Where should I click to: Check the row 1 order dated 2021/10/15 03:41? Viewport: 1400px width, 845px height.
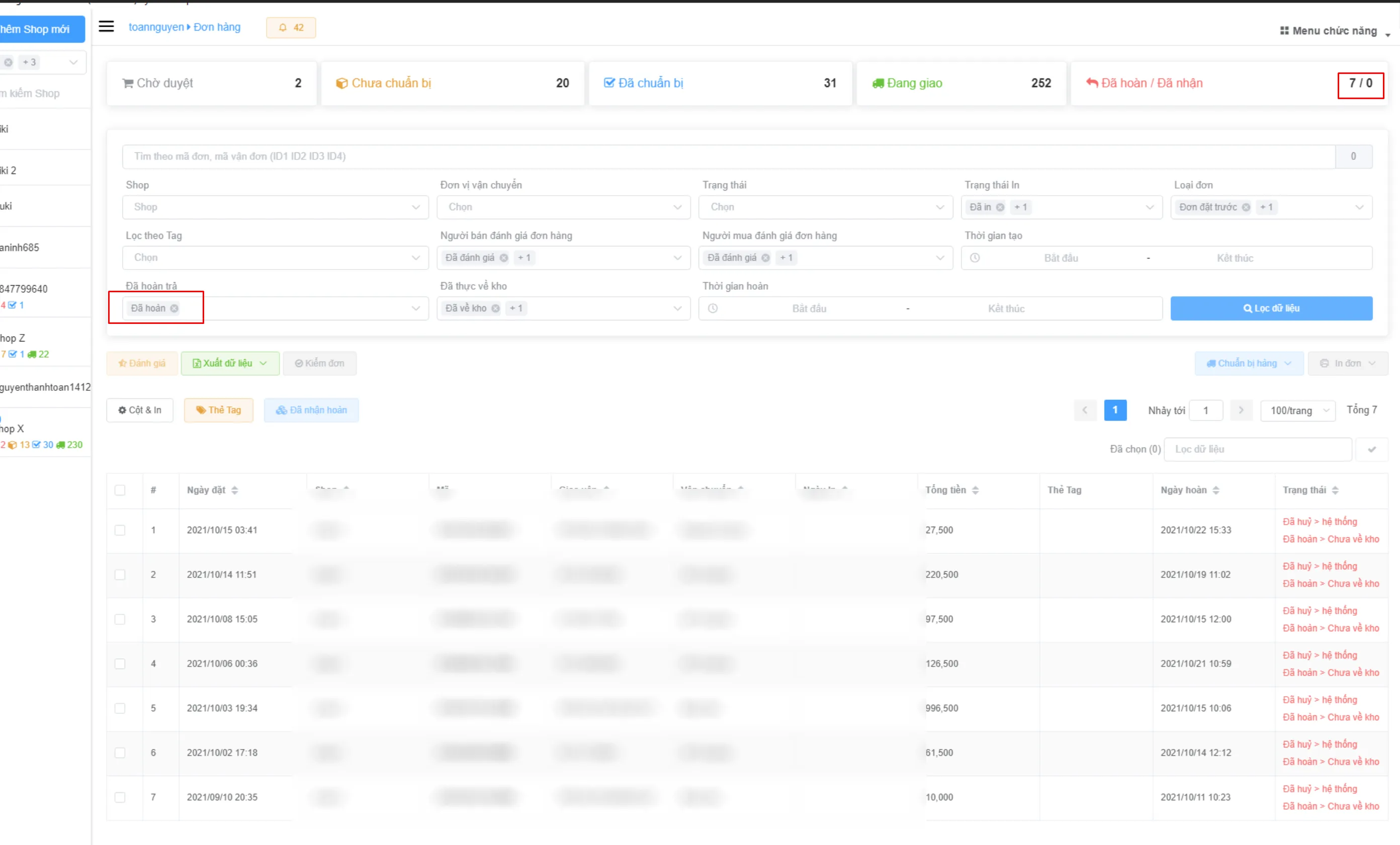[x=120, y=530]
